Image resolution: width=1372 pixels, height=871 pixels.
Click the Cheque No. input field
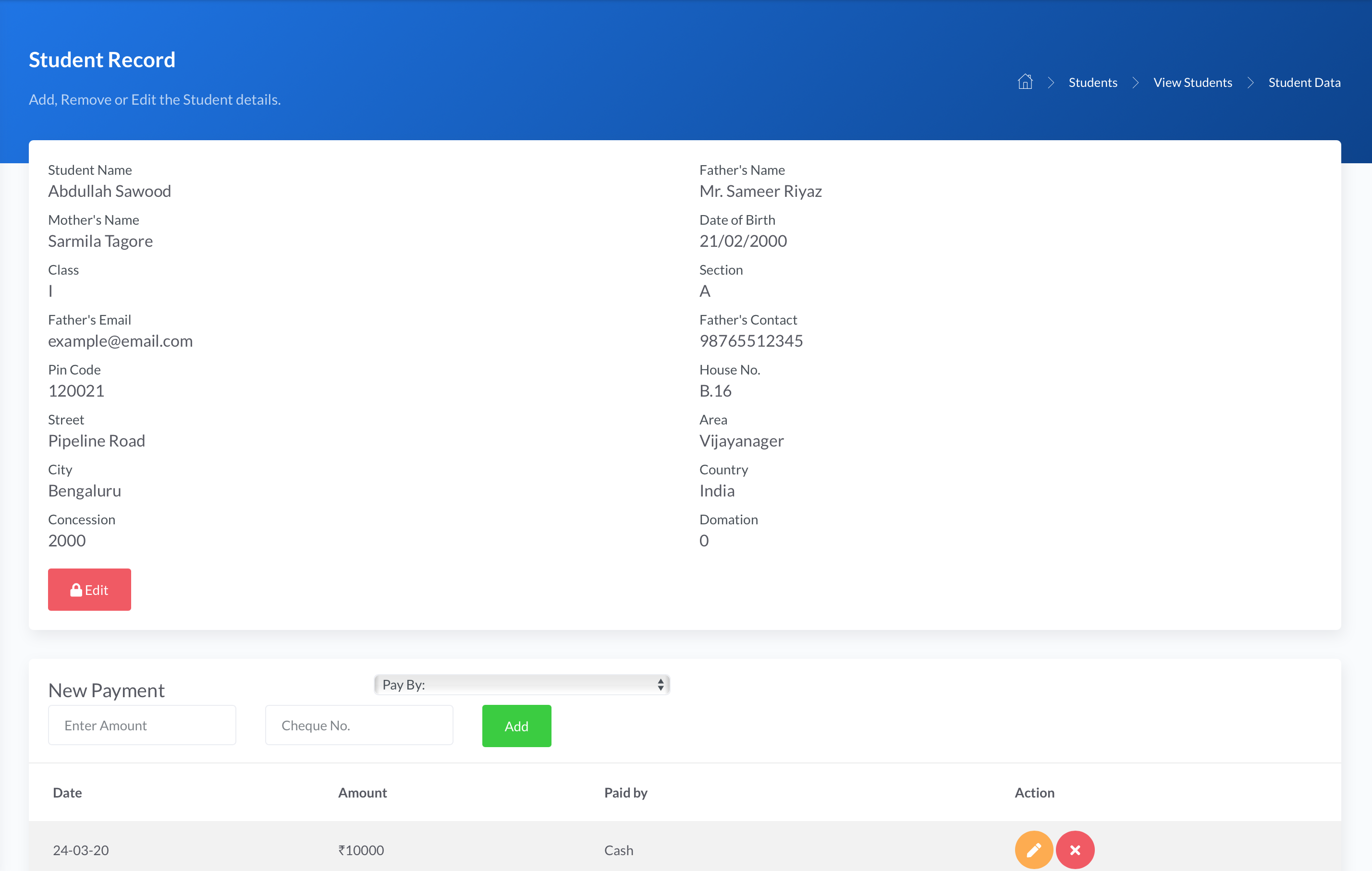tap(359, 725)
